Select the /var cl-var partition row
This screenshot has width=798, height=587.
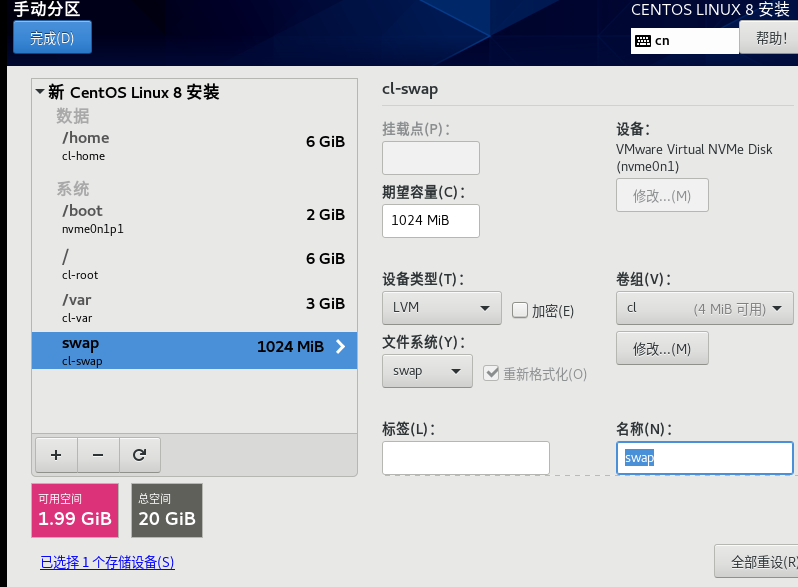coord(194,308)
